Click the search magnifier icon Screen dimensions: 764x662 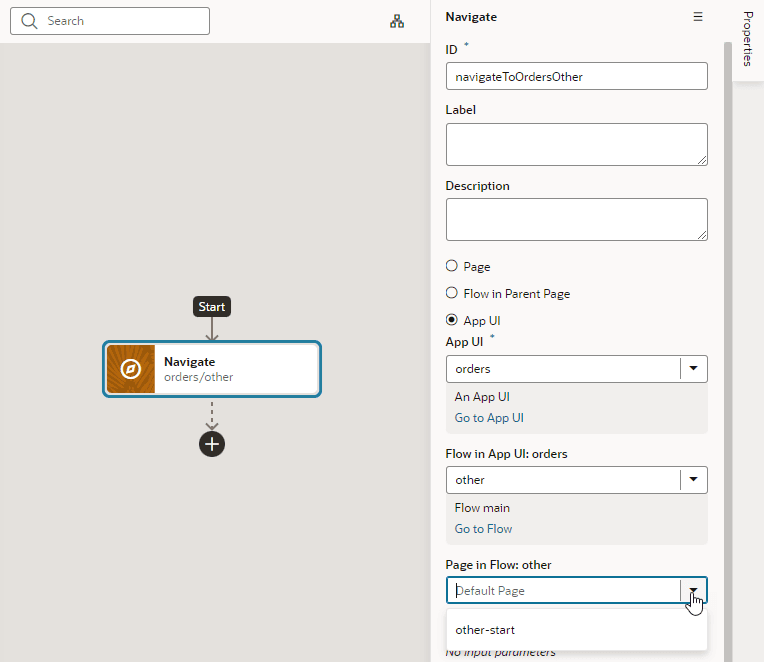pos(29,21)
